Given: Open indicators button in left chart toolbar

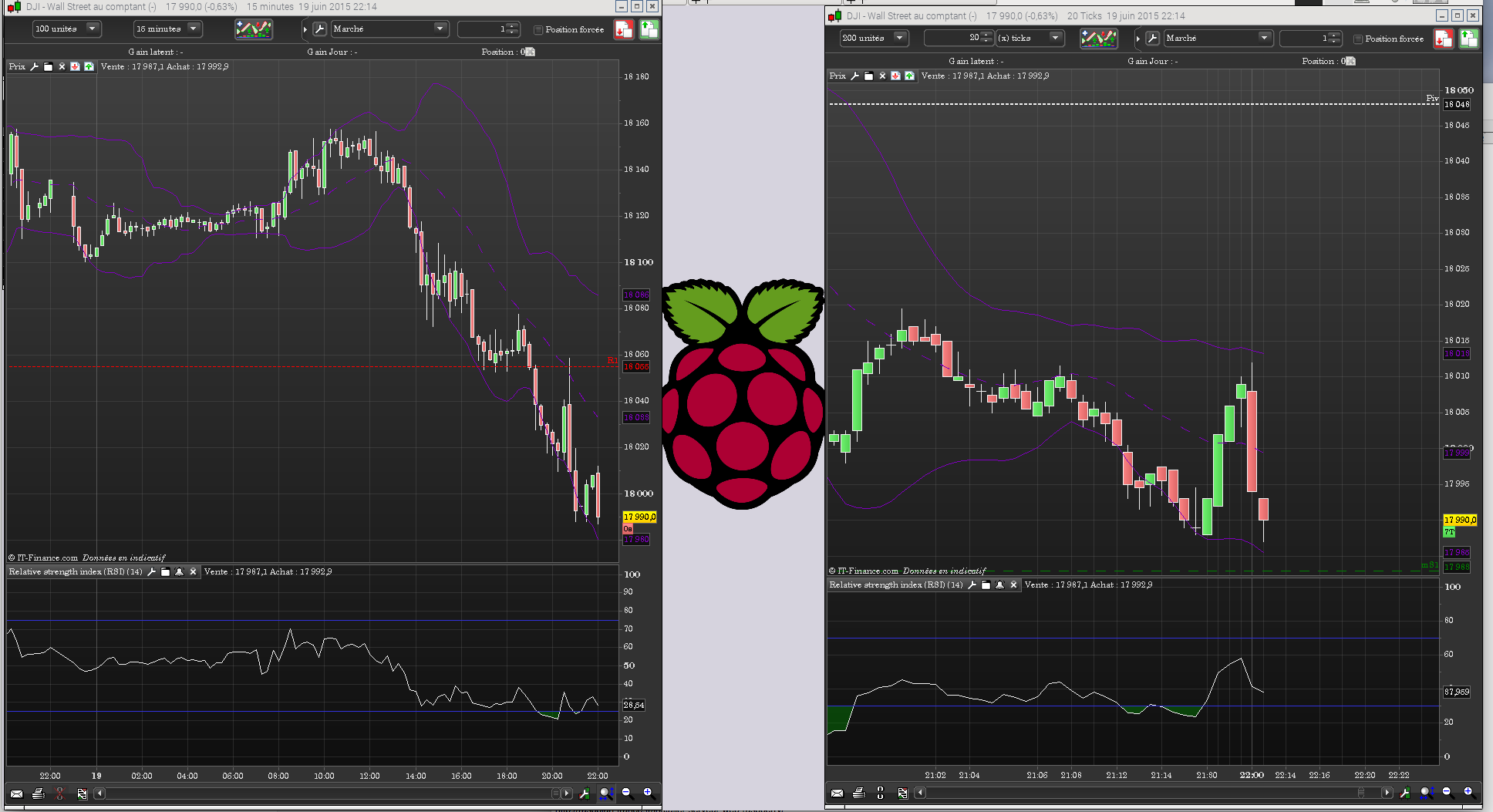Looking at the screenshot, I should coord(254,29).
